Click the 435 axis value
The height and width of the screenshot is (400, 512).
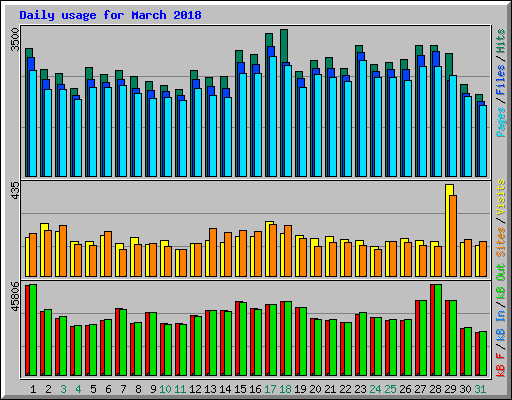click(x=15, y=191)
